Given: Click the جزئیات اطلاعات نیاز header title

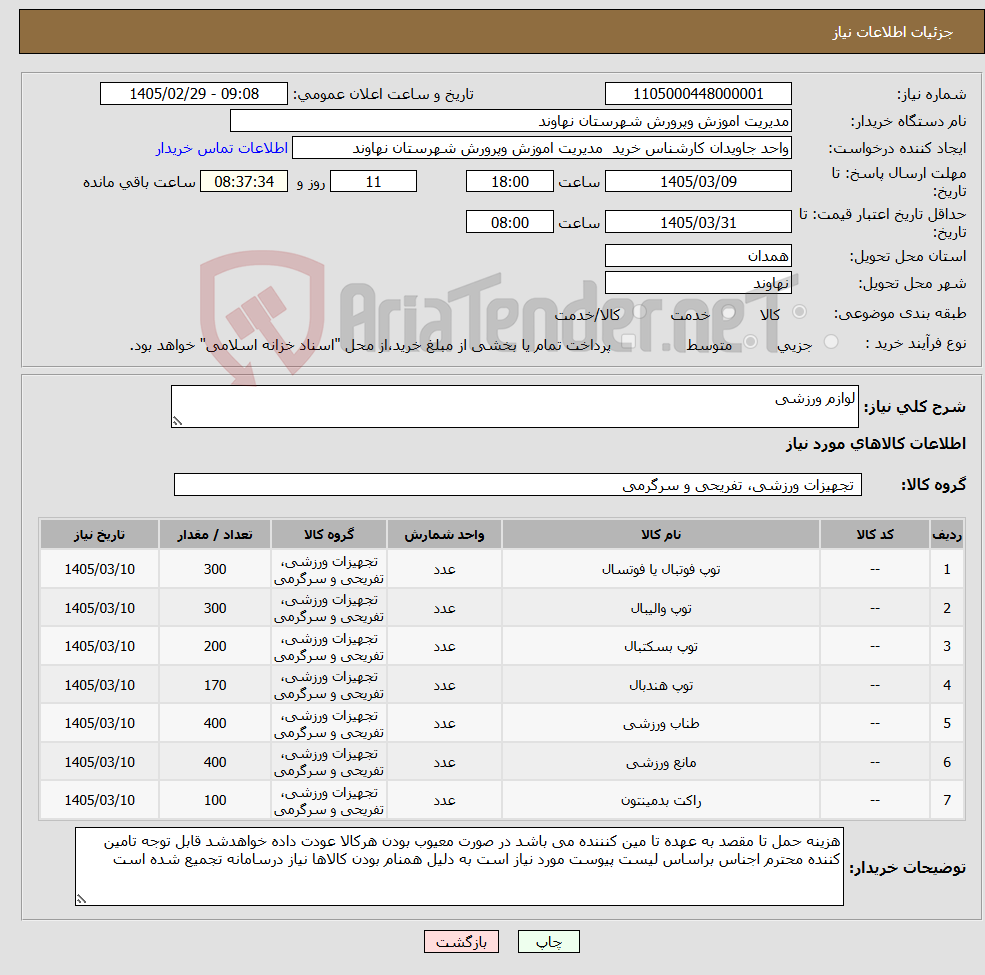Looking at the screenshot, I should point(893,32).
